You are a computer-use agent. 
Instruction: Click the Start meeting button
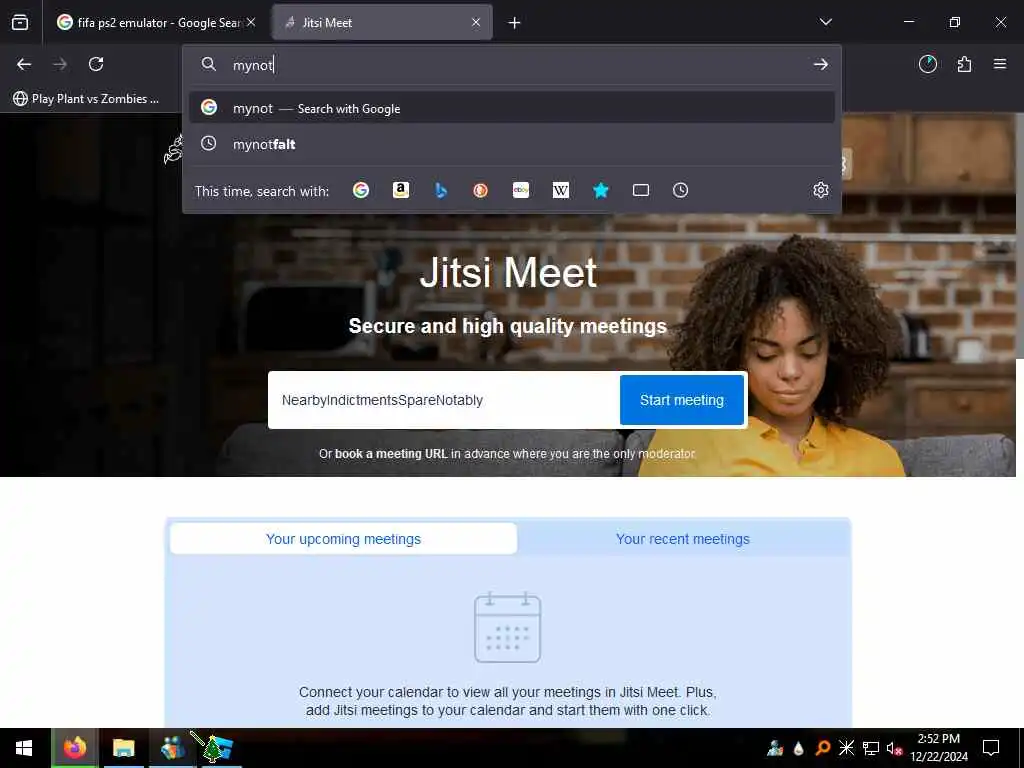[682, 400]
